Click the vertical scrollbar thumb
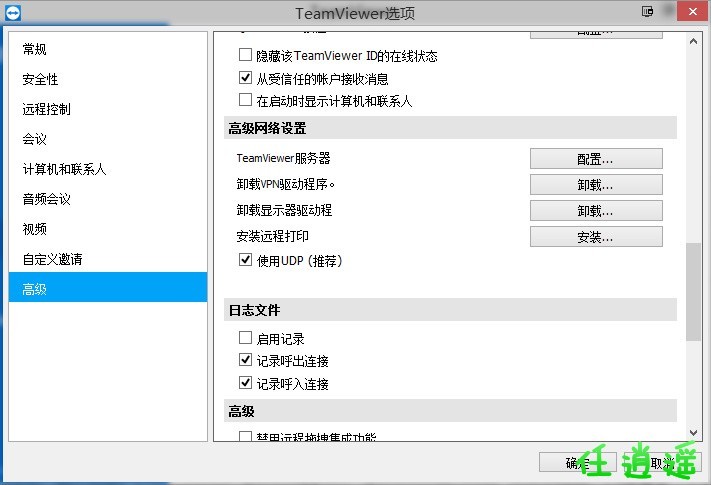 pos(693,291)
